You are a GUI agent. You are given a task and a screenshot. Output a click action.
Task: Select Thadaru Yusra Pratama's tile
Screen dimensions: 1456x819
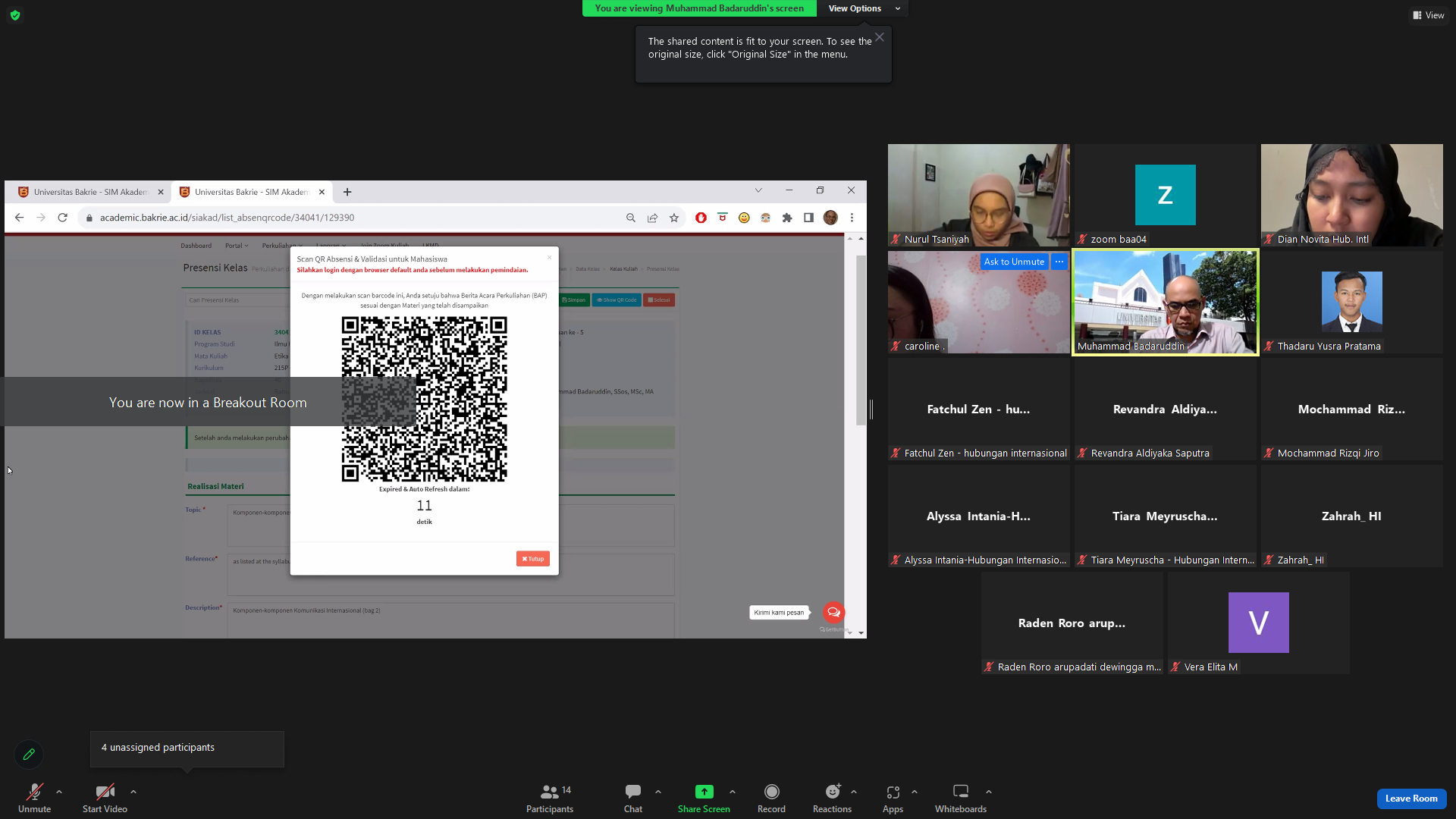1351,302
